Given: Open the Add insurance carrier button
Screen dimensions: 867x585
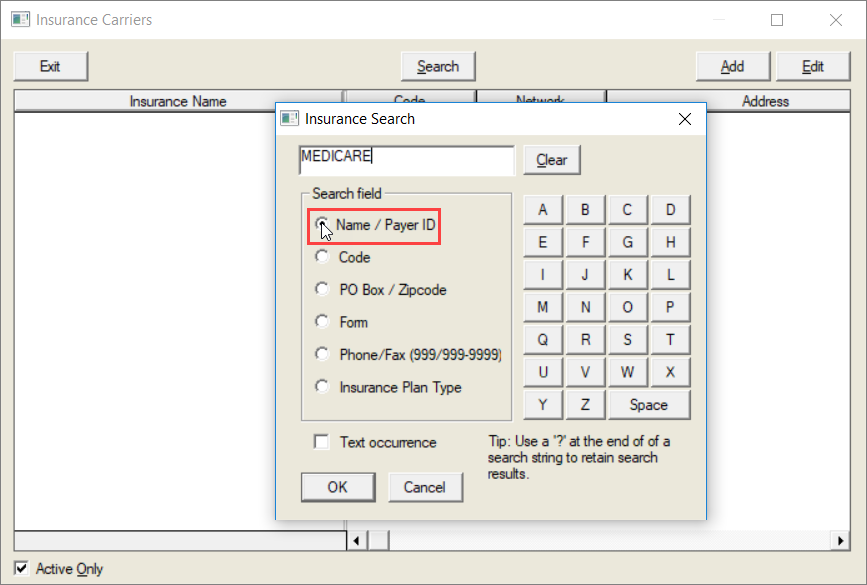Looking at the screenshot, I should (x=732, y=66).
